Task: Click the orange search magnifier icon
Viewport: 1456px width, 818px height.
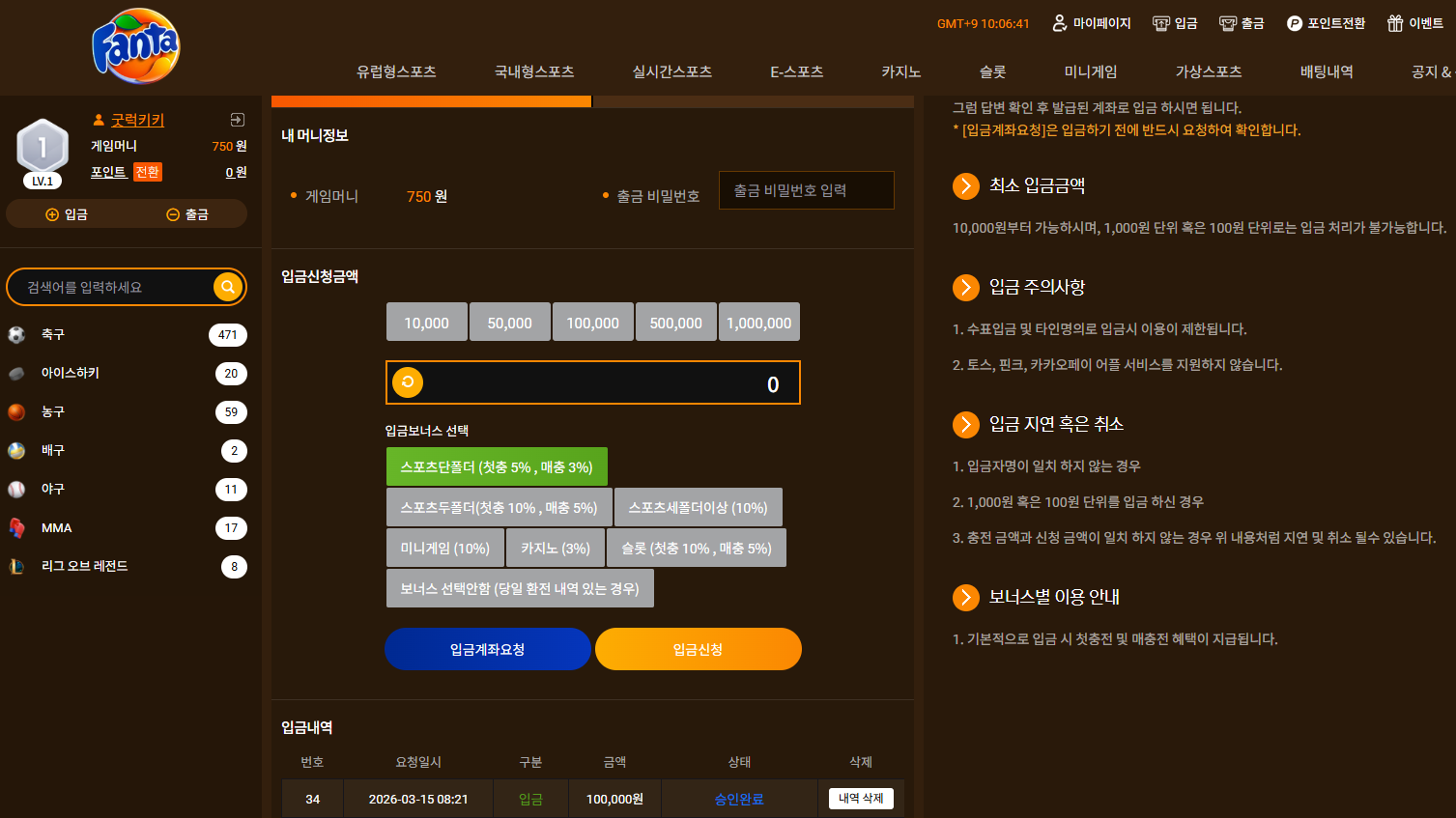Action: click(x=228, y=287)
